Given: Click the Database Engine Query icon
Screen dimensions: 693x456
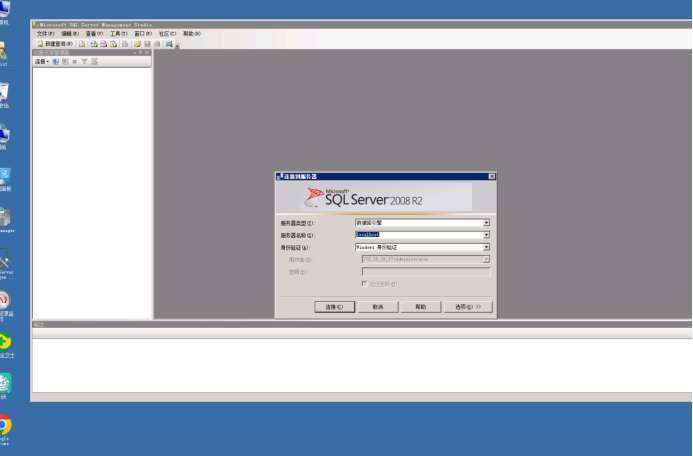Looking at the screenshot, I should tap(82, 44).
